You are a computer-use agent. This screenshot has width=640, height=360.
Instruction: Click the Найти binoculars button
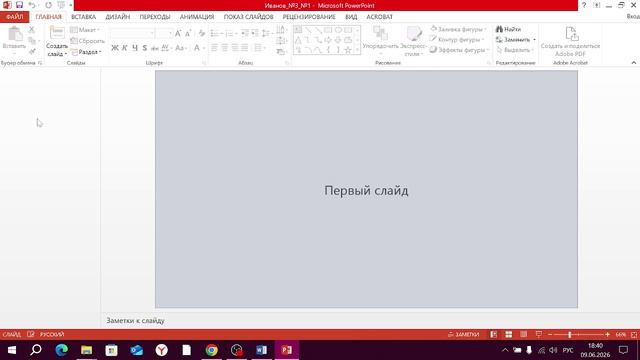pos(509,29)
